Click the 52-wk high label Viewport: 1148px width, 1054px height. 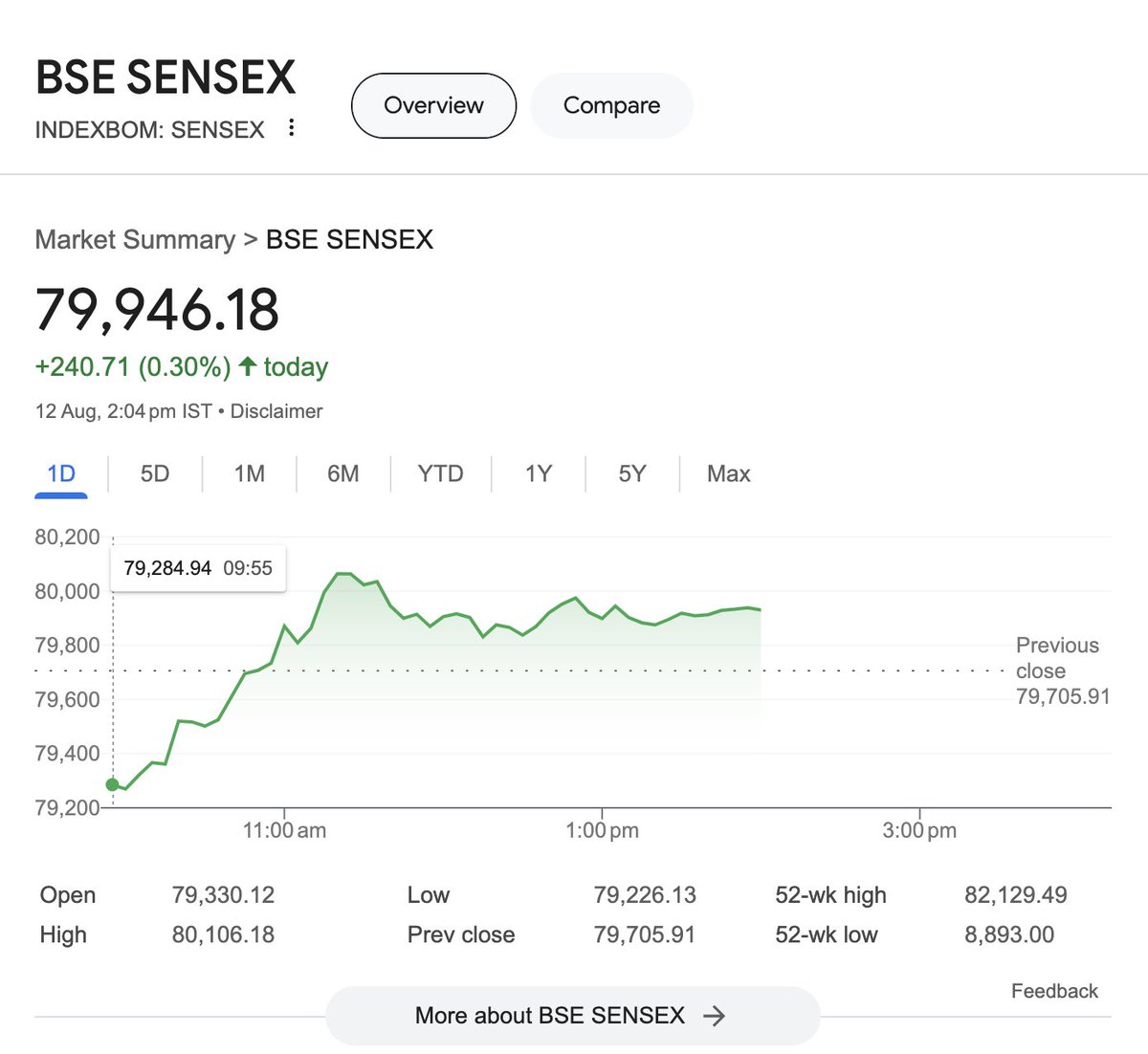click(831, 895)
